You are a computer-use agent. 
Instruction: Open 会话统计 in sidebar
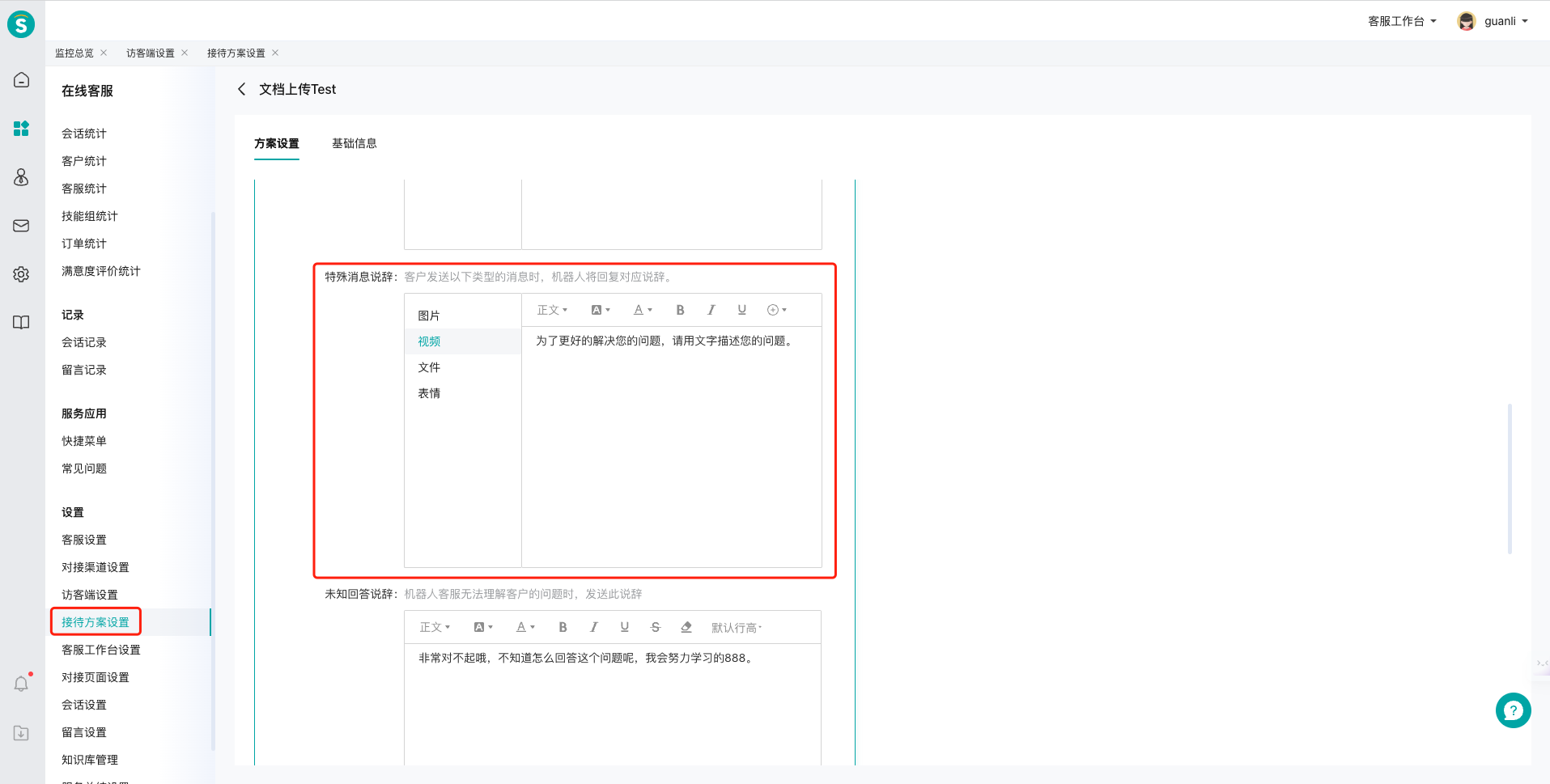click(84, 133)
